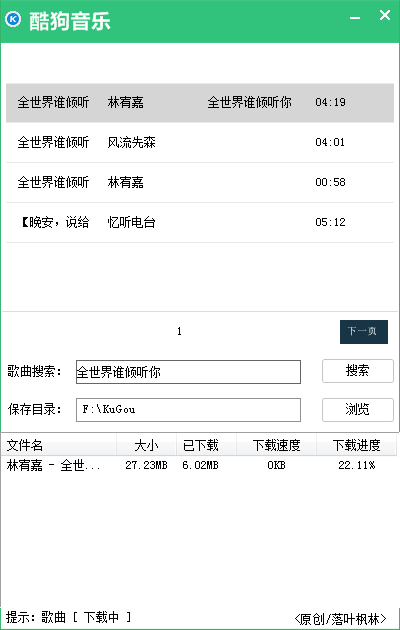Sort downloads by 文件名 column header
Screen dimensions: 400x630
[59, 445]
